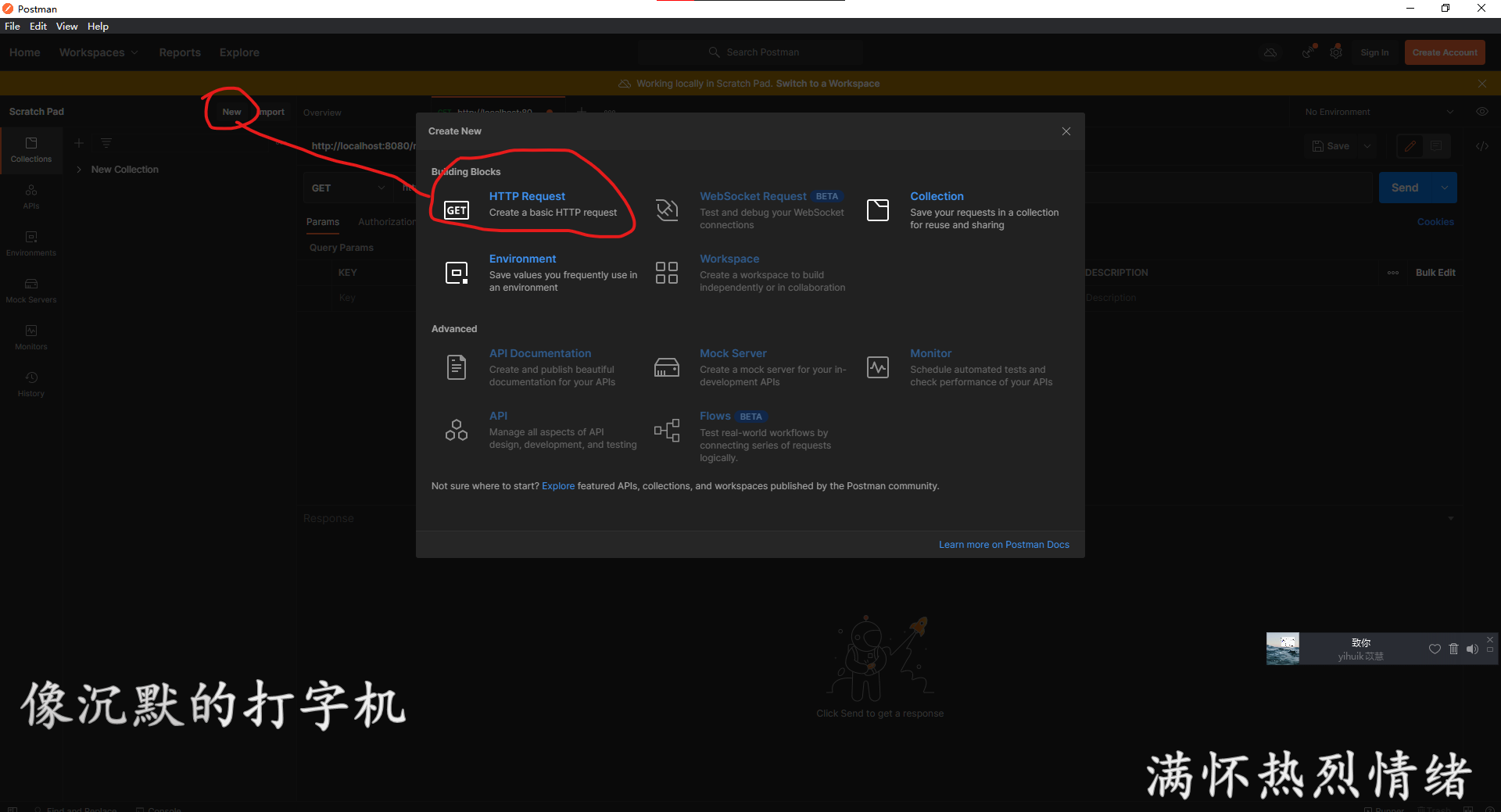This screenshot has height=812, width=1501.
Task: Open the API Documentation page icon
Action: 457,367
